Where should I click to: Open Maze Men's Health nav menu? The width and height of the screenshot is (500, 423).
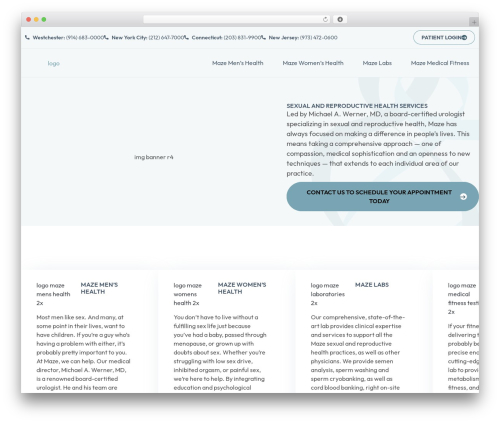point(238,63)
